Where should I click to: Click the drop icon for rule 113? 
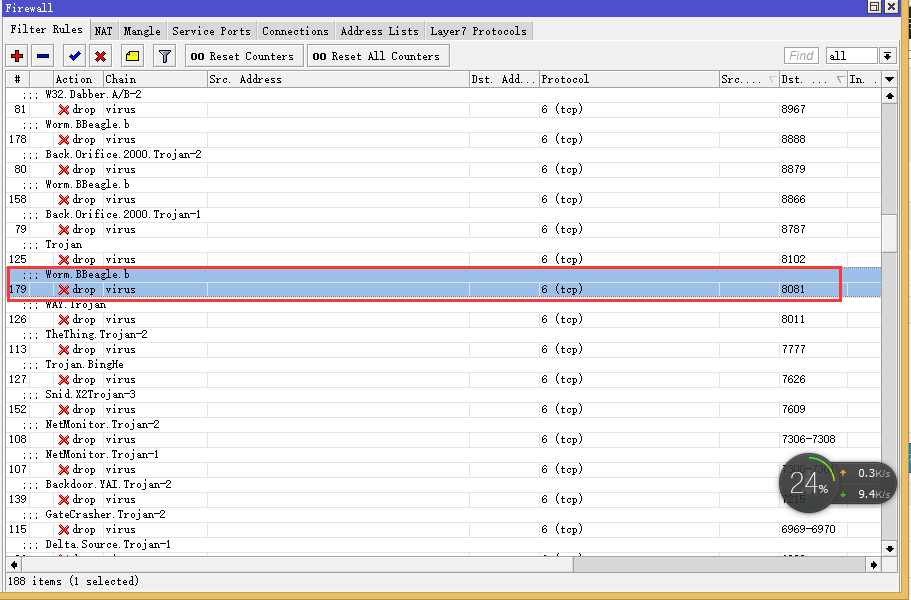pos(64,350)
